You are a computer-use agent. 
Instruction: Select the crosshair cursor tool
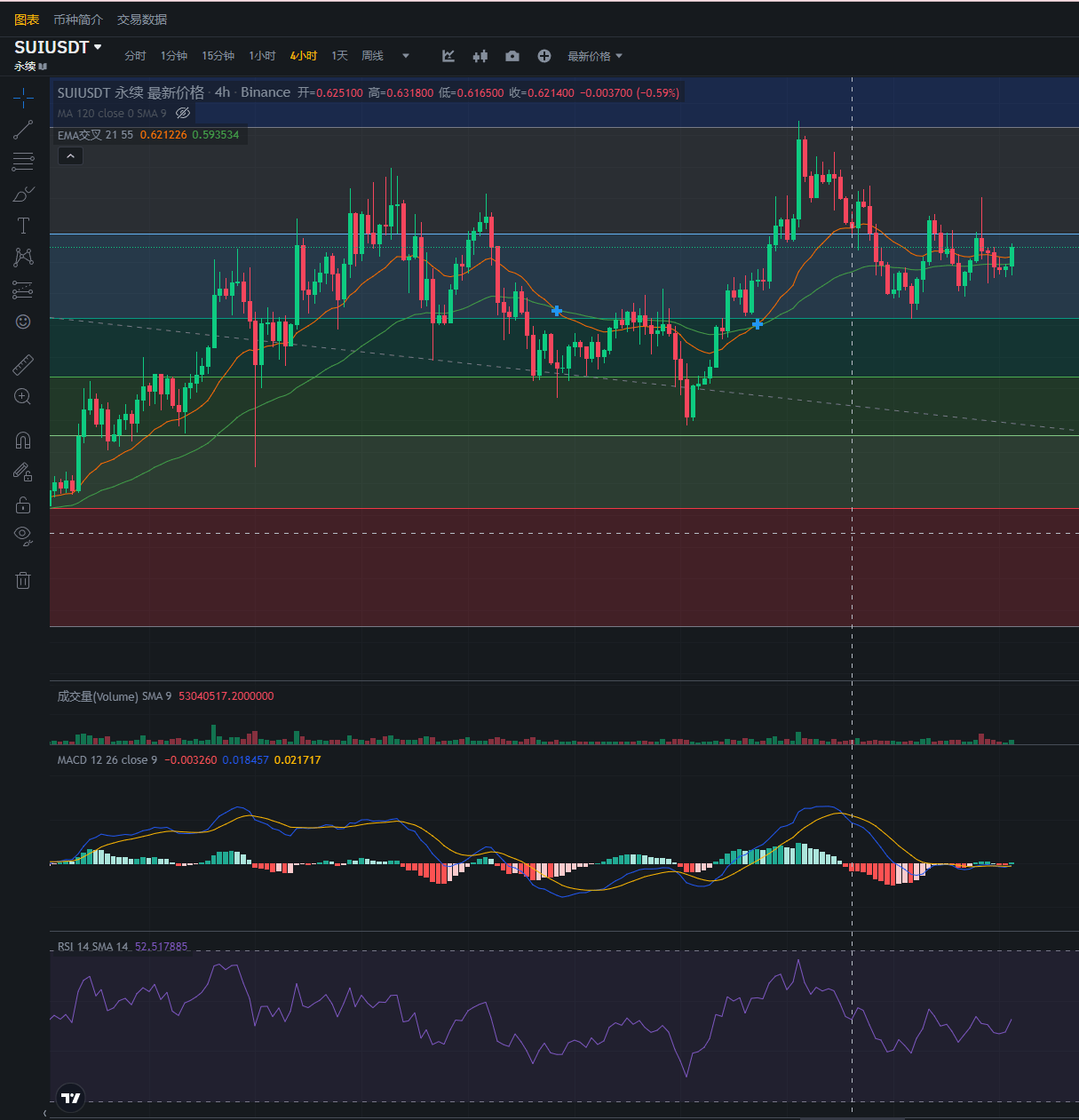coord(23,97)
